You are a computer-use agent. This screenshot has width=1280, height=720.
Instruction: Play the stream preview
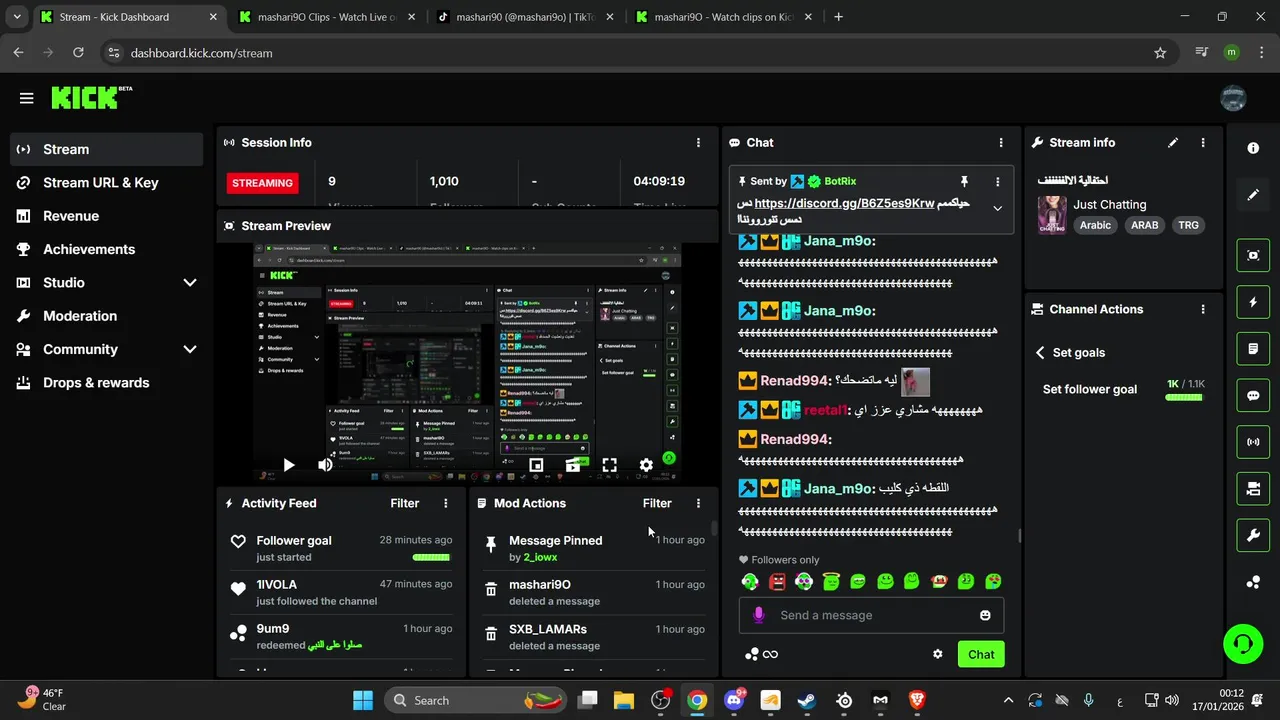(x=288, y=465)
